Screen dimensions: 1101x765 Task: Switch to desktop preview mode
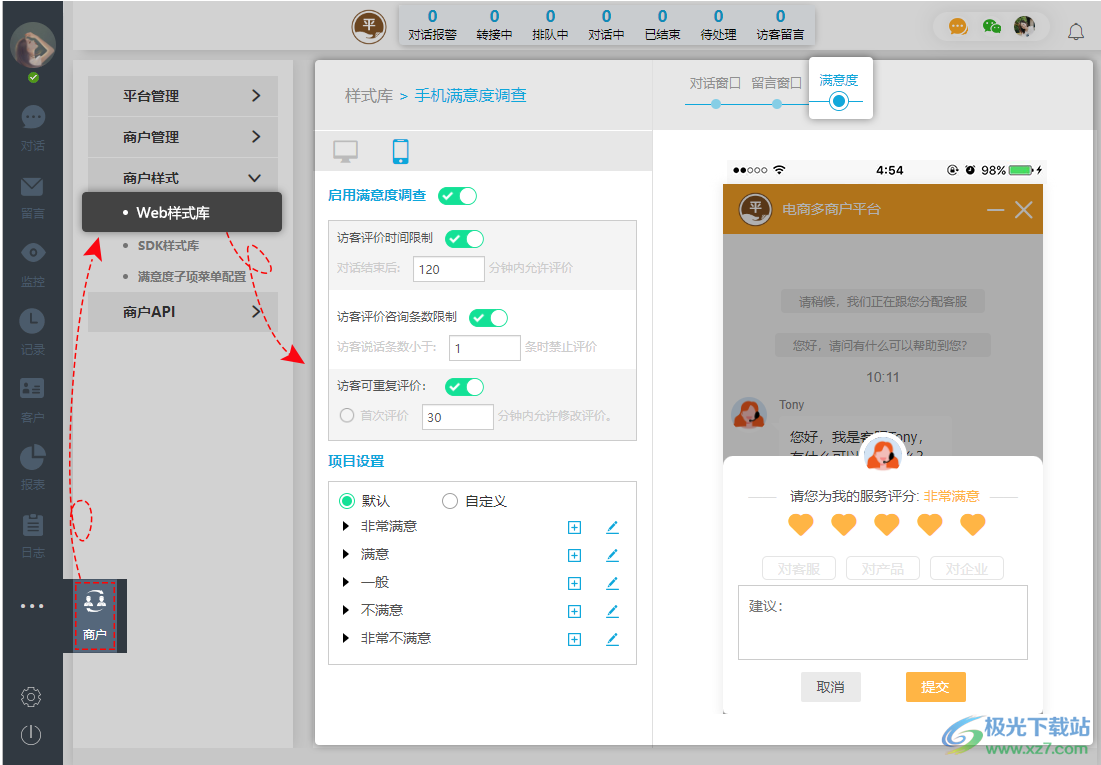pyautogui.click(x=345, y=151)
